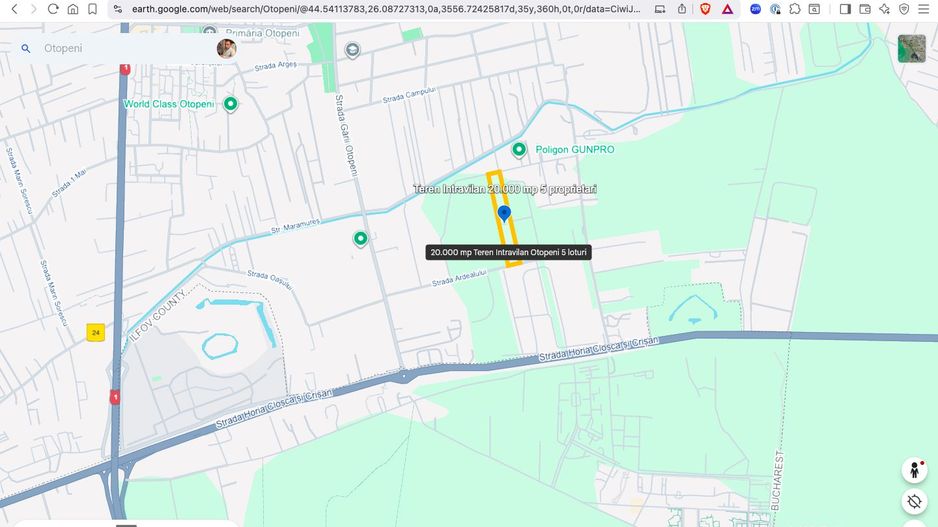
Task: Click the ILFOV COUNTY border label
Action: coord(158,315)
